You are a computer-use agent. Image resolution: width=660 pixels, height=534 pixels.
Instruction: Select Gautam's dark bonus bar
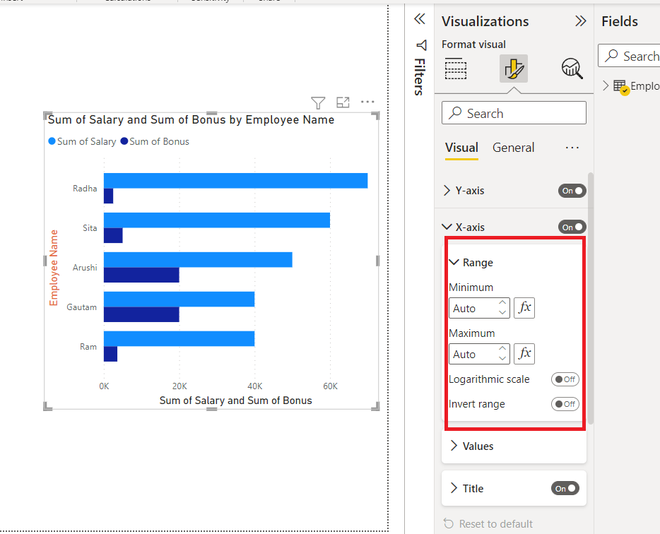[x=141, y=314]
